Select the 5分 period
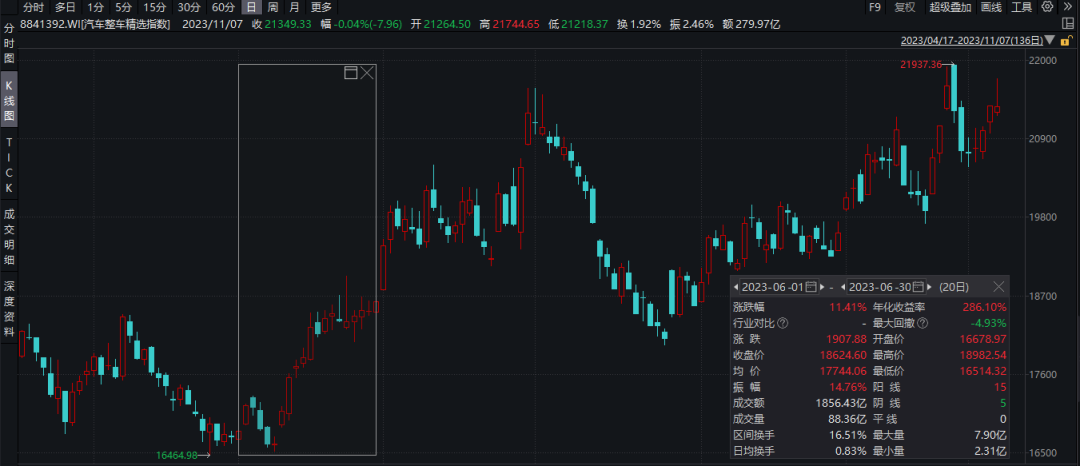The width and height of the screenshot is (1080, 466). coord(123,7)
